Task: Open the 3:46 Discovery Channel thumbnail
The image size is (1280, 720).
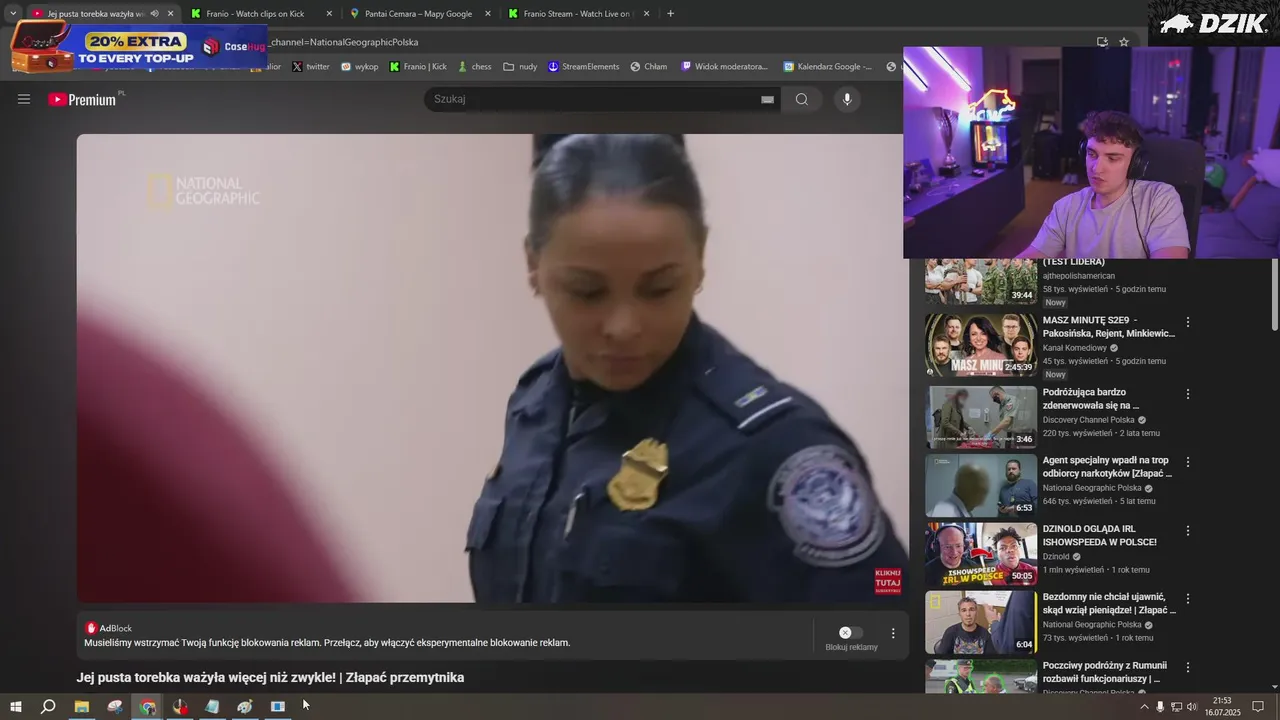Action: coord(981,417)
